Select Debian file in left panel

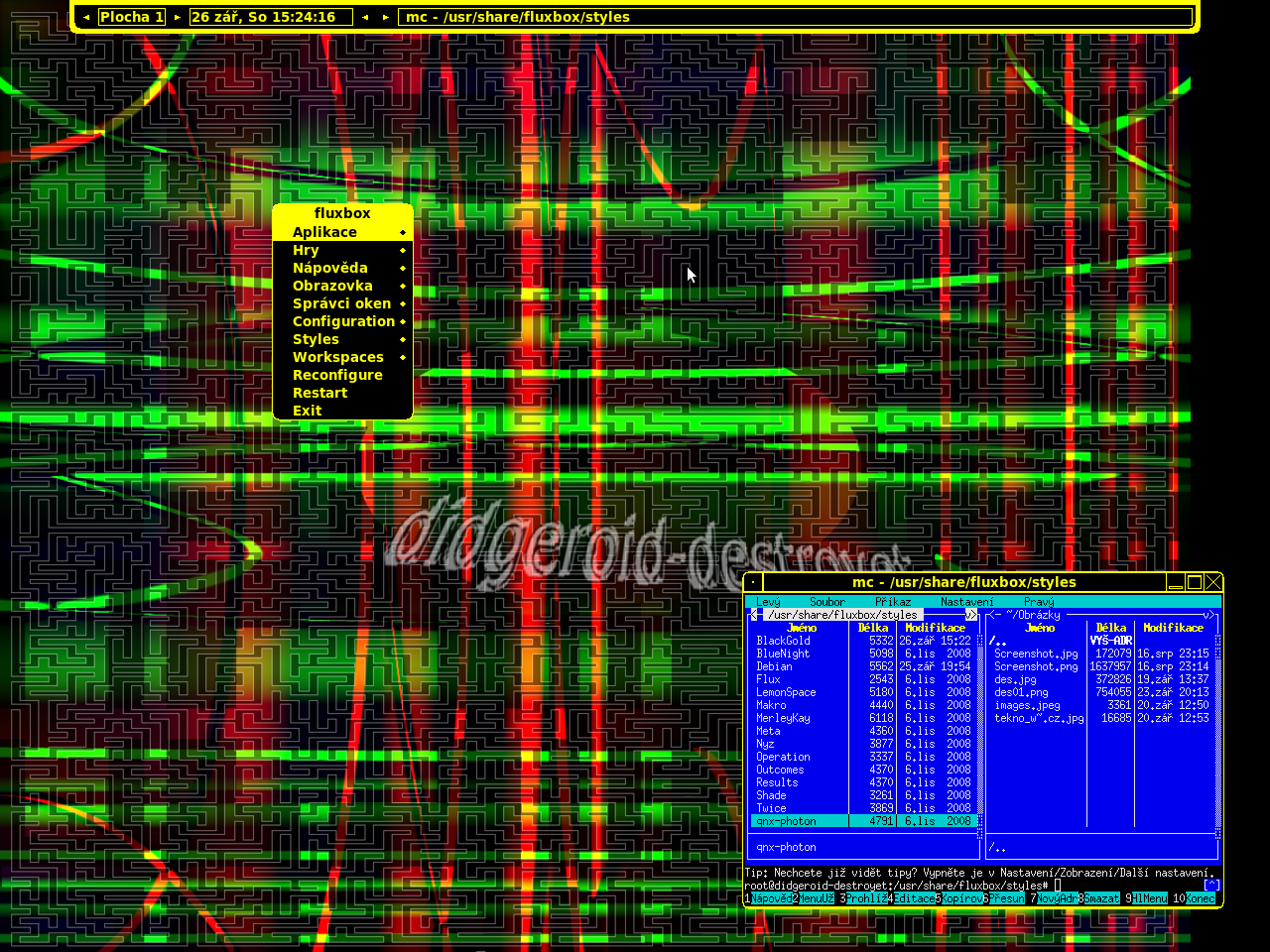(863, 666)
